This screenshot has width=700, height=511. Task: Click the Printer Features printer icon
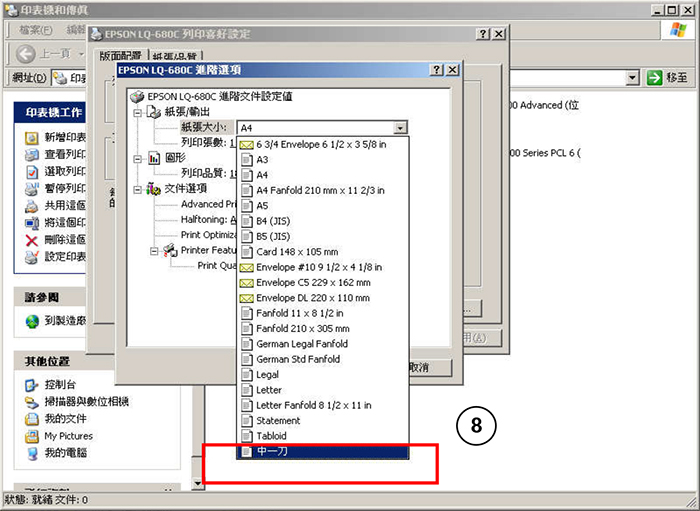pos(170,251)
